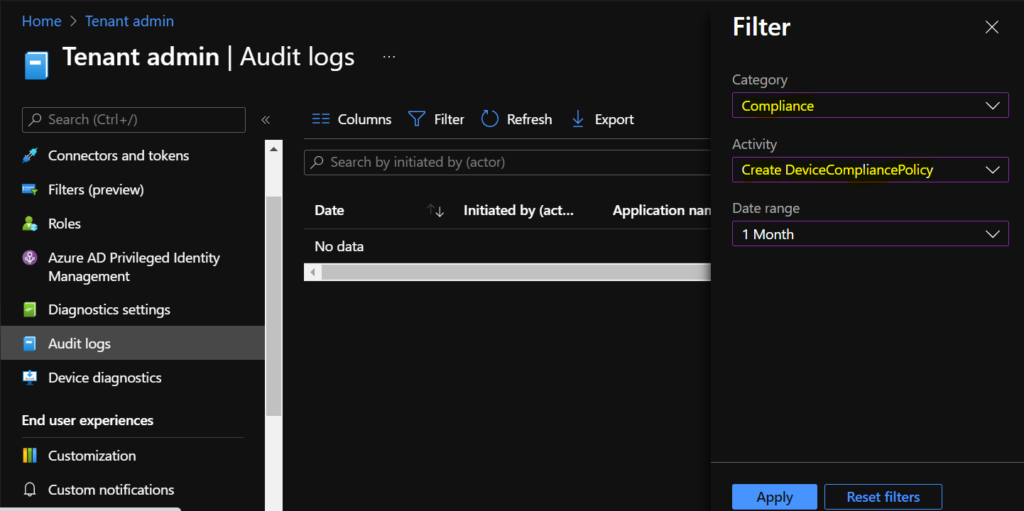Click the Search by initiated by field

click(x=507, y=162)
